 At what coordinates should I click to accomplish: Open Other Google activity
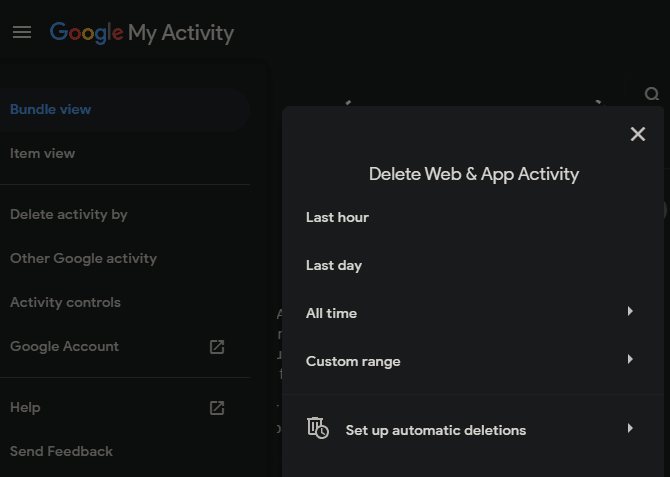click(83, 259)
